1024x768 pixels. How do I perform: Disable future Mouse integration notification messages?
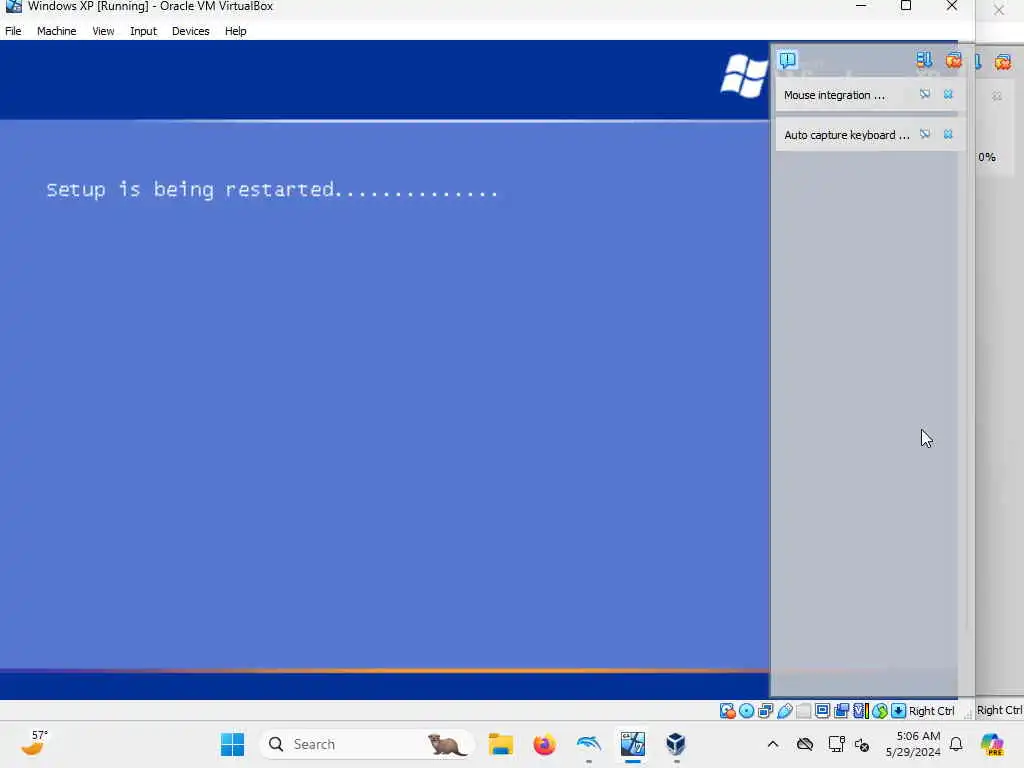(925, 95)
